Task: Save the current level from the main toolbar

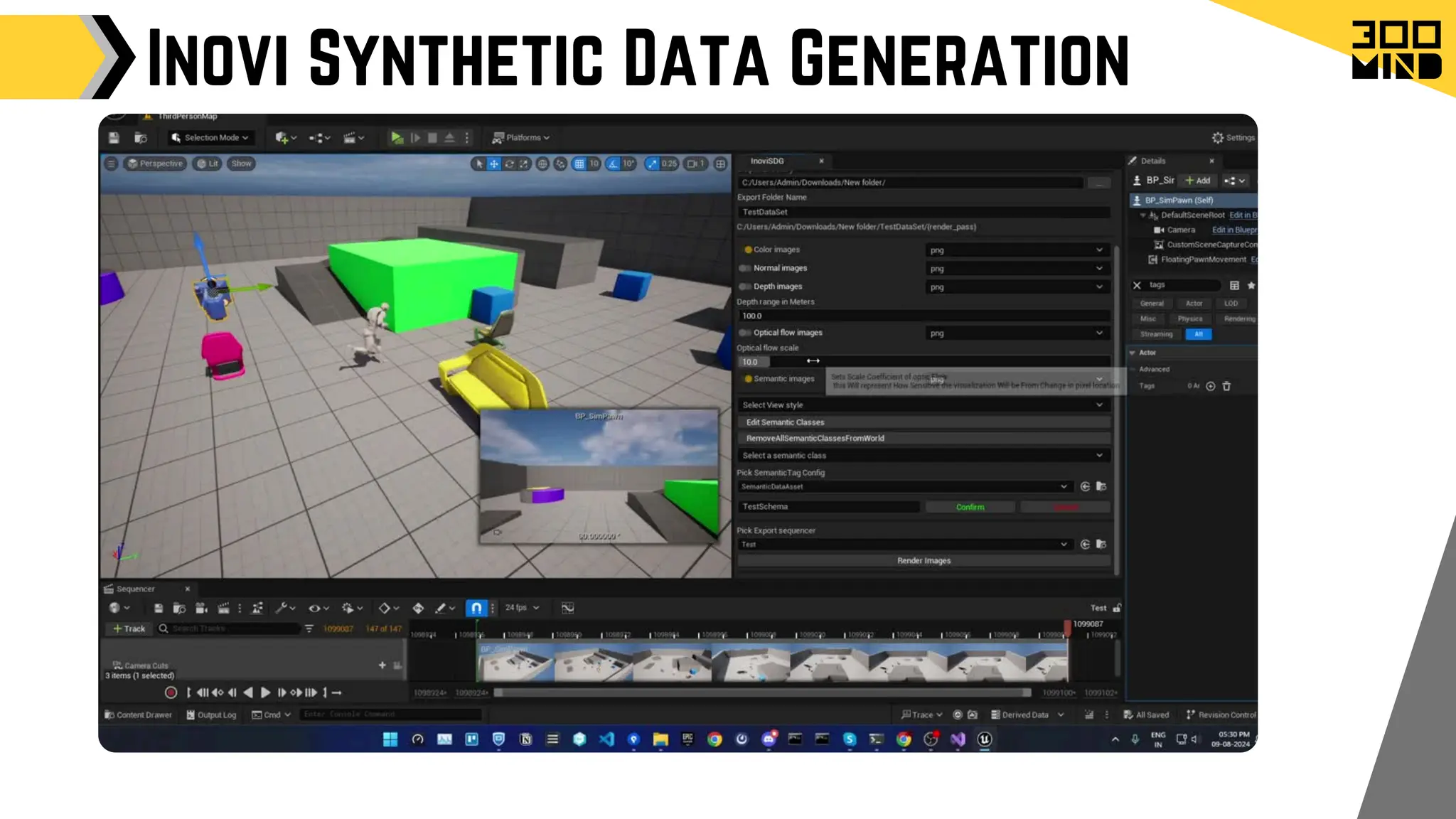Action: tap(114, 137)
